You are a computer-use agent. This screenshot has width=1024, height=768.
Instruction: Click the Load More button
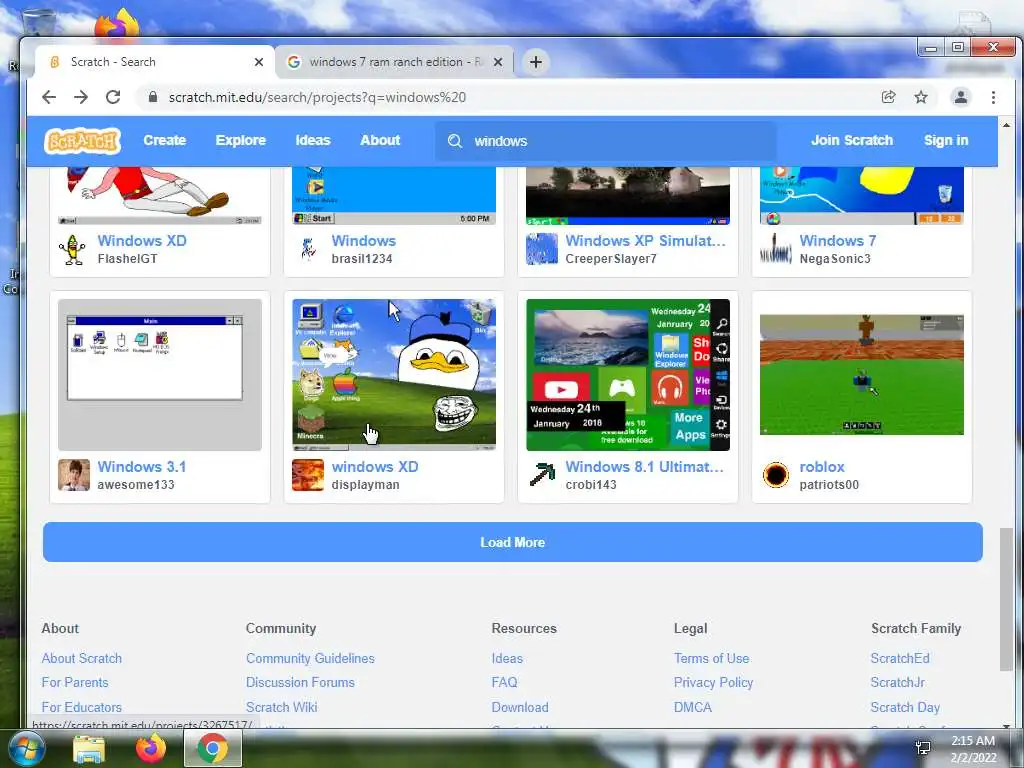513,542
